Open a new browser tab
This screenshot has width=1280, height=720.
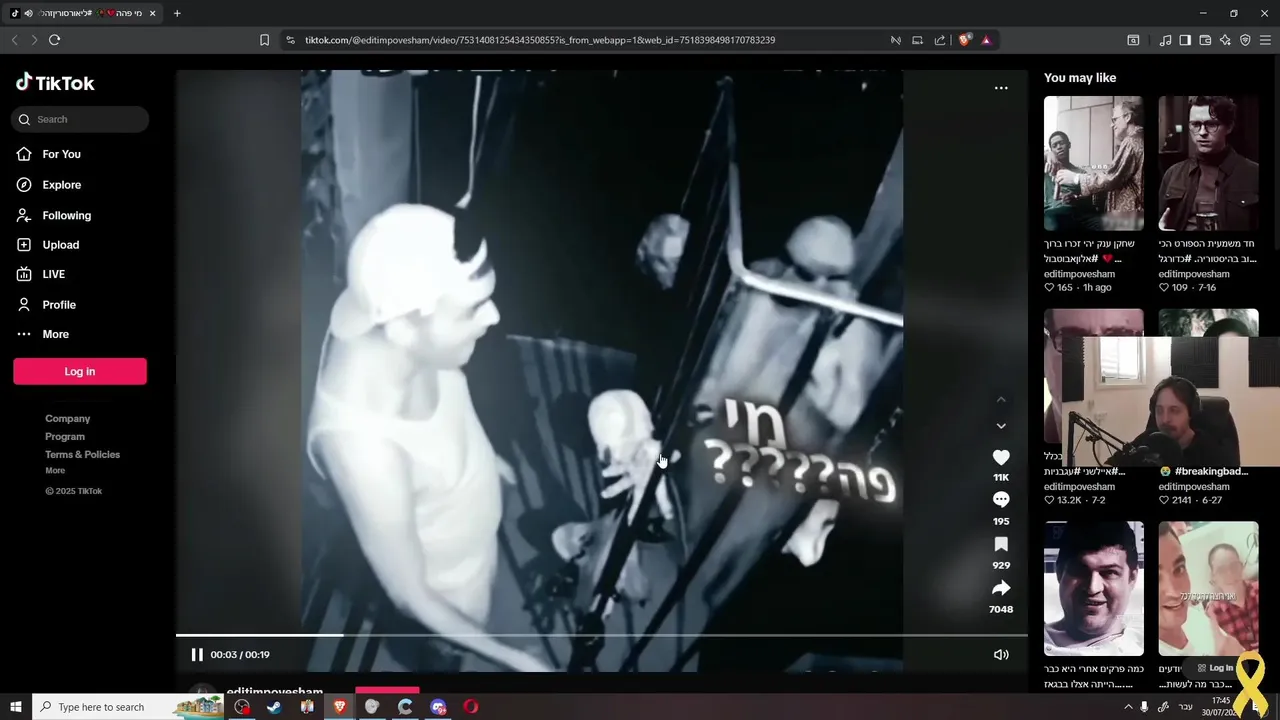click(177, 13)
